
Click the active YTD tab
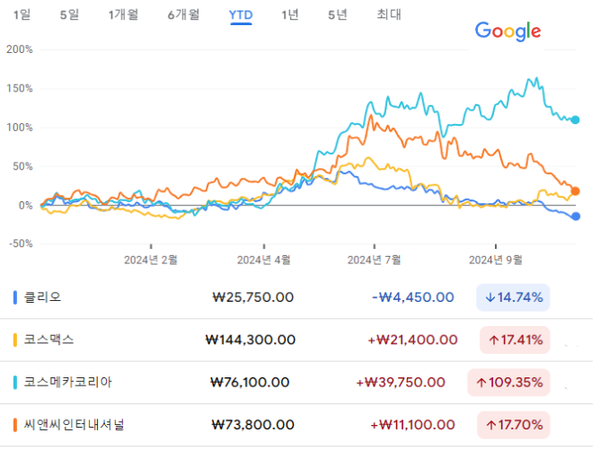[x=240, y=14]
